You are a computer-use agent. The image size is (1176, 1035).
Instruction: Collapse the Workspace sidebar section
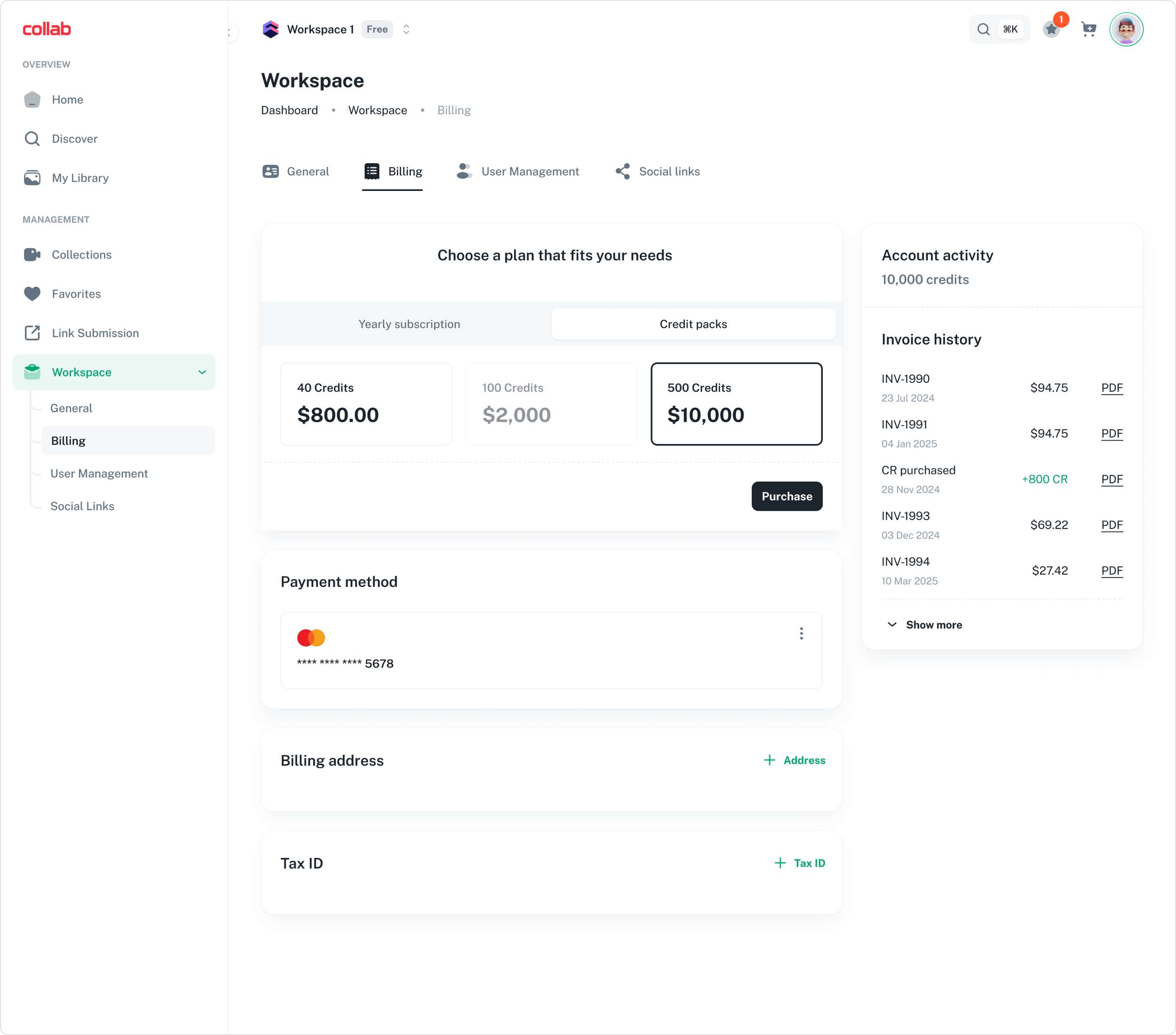click(201, 372)
